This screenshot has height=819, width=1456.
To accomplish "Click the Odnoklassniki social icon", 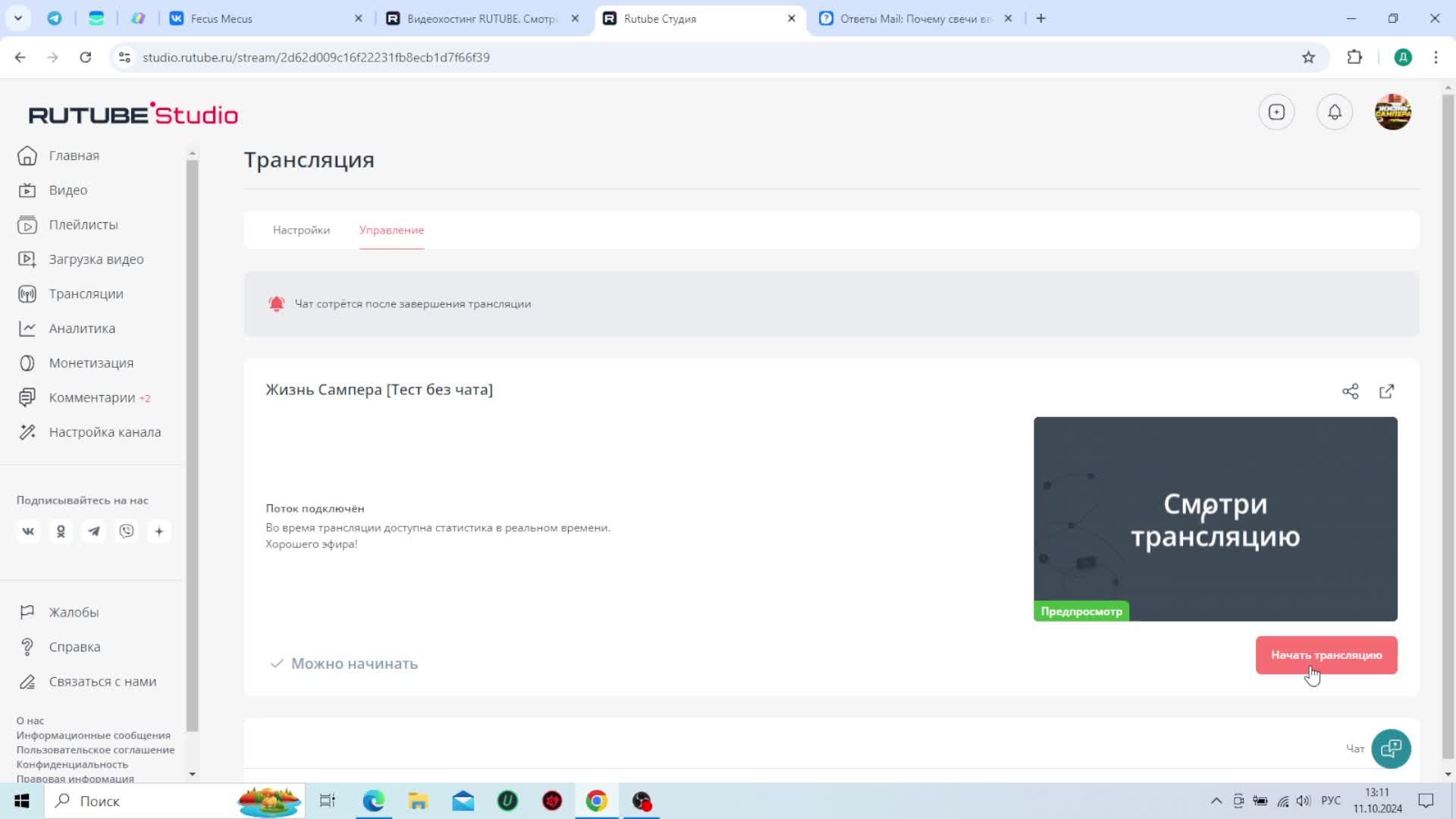I will 61,531.
